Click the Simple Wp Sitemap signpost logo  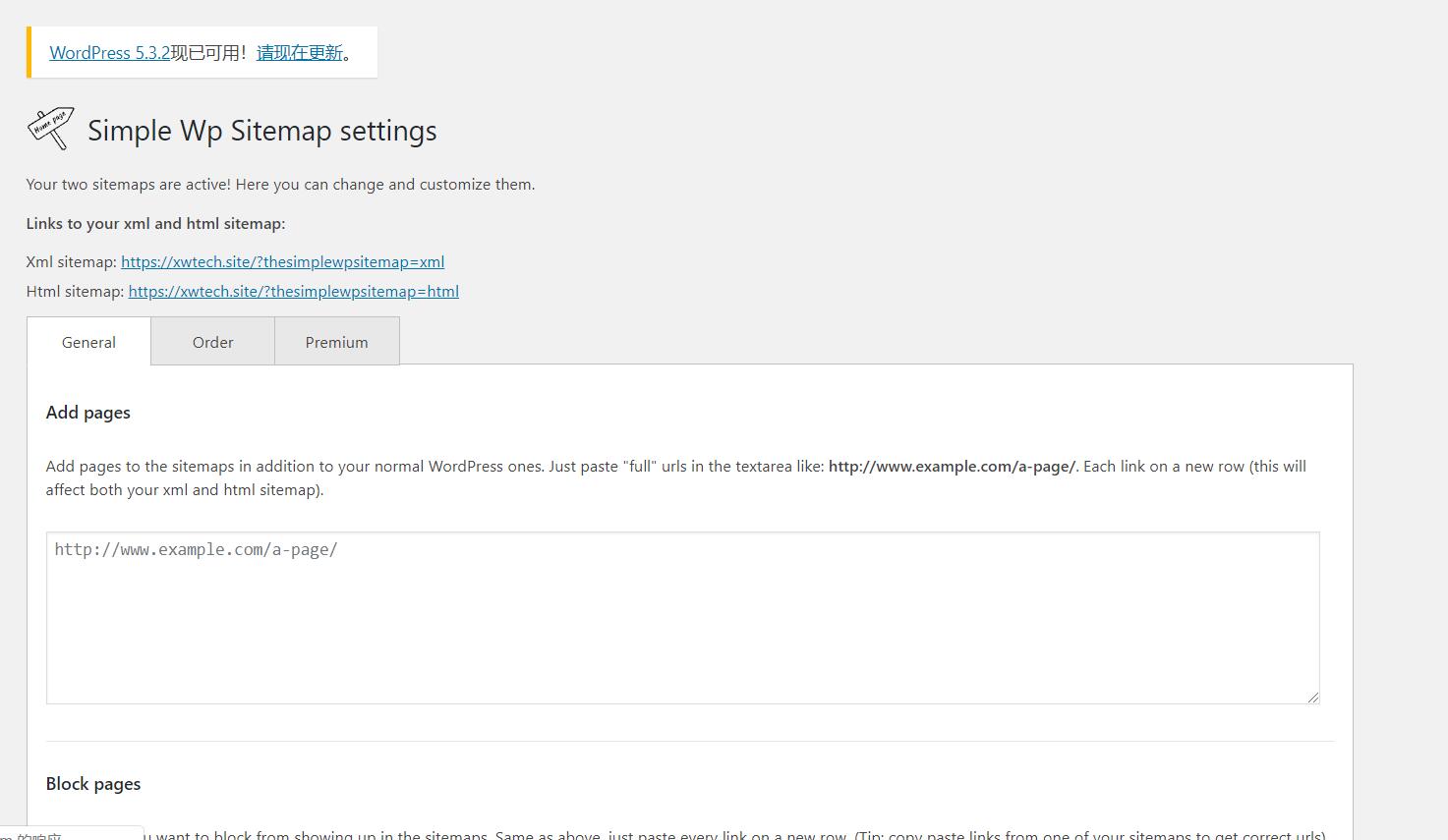coord(51,129)
